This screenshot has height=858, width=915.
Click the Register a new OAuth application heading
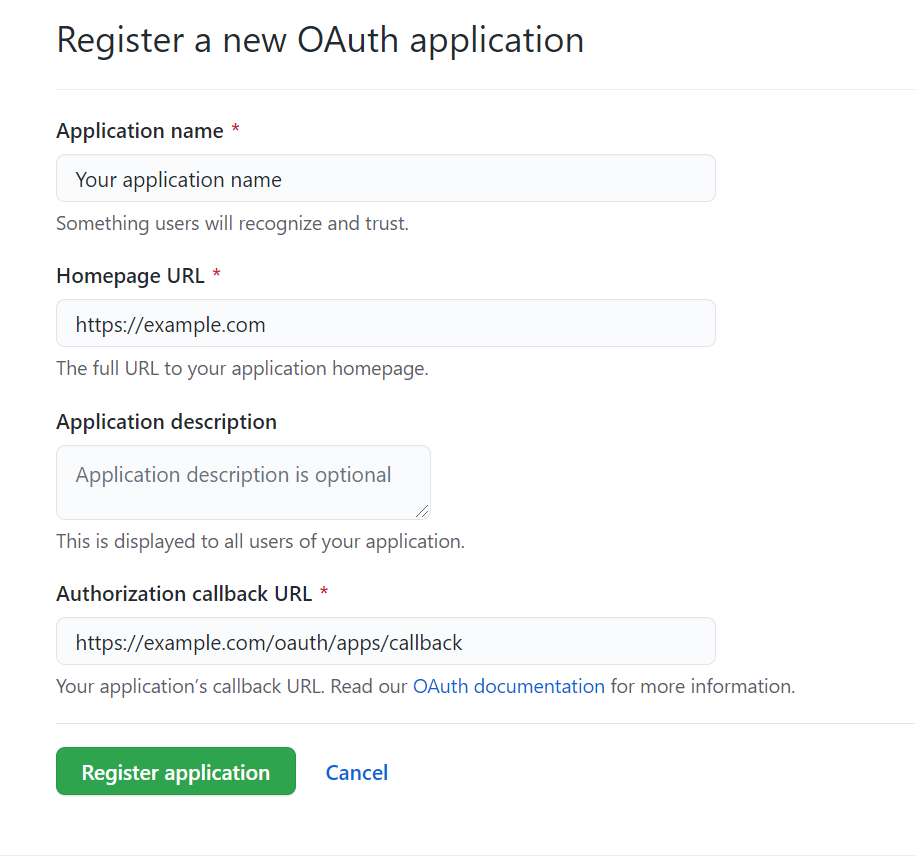[x=321, y=40]
